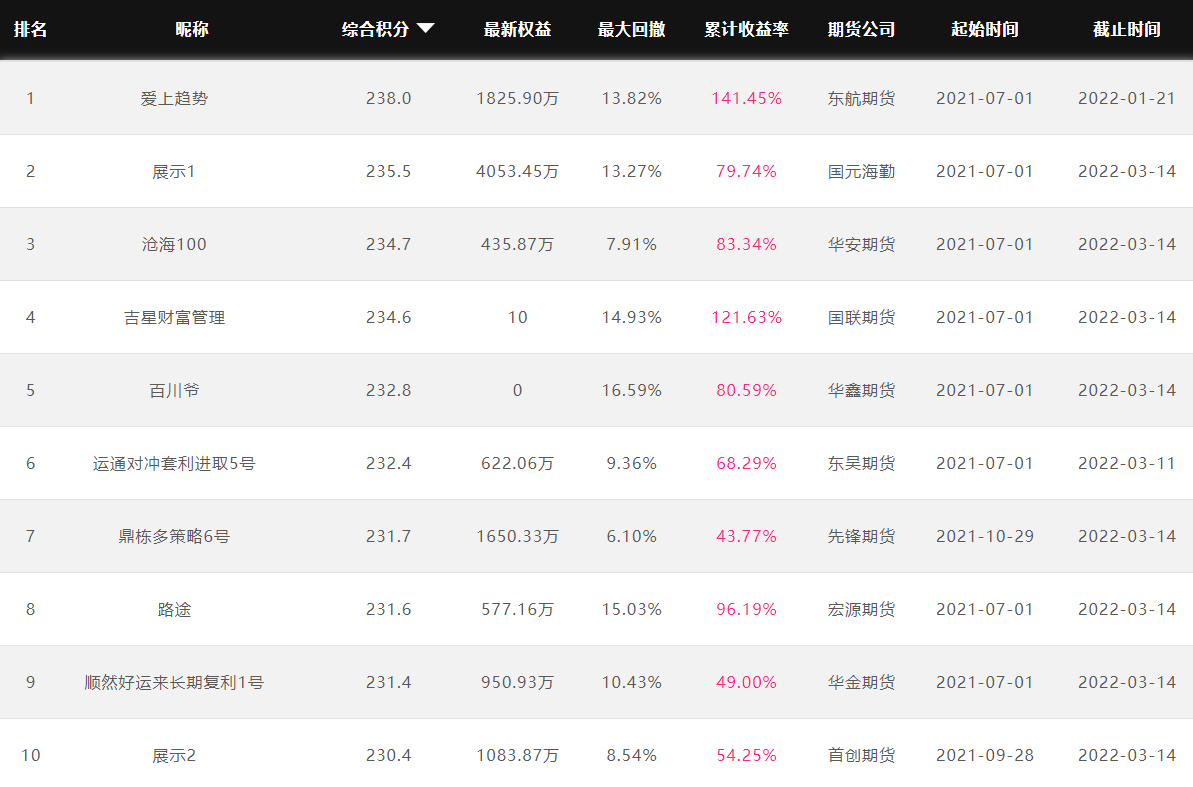Image resolution: width=1193 pixels, height=787 pixels.
Task: Select the 展示2 nickname
Action: 174,756
